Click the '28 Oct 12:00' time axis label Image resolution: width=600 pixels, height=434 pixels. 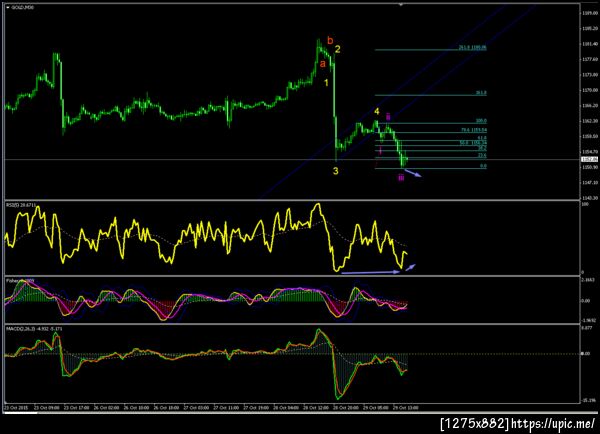pyautogui.click(x=316, y=408)
